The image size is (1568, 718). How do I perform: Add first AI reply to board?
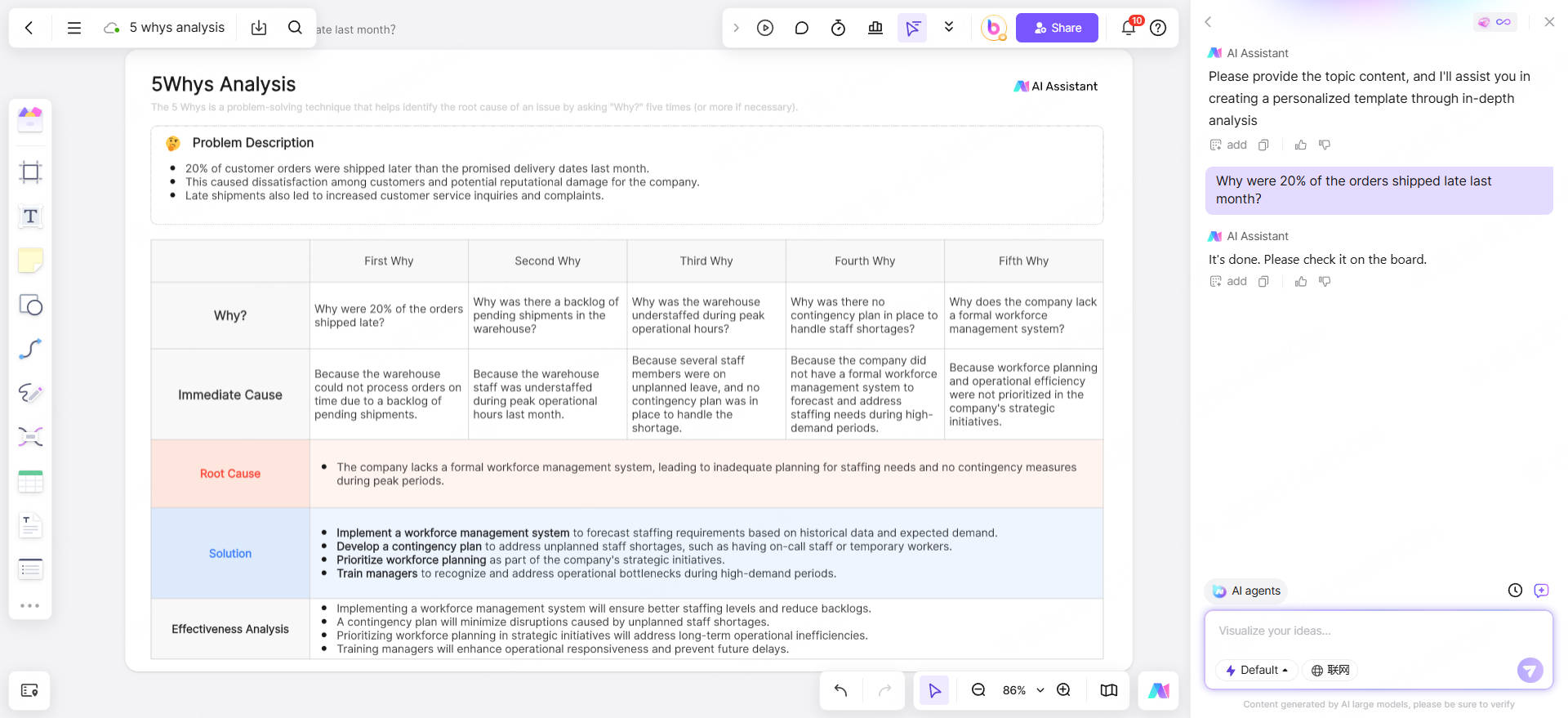tap(1228, 145)
